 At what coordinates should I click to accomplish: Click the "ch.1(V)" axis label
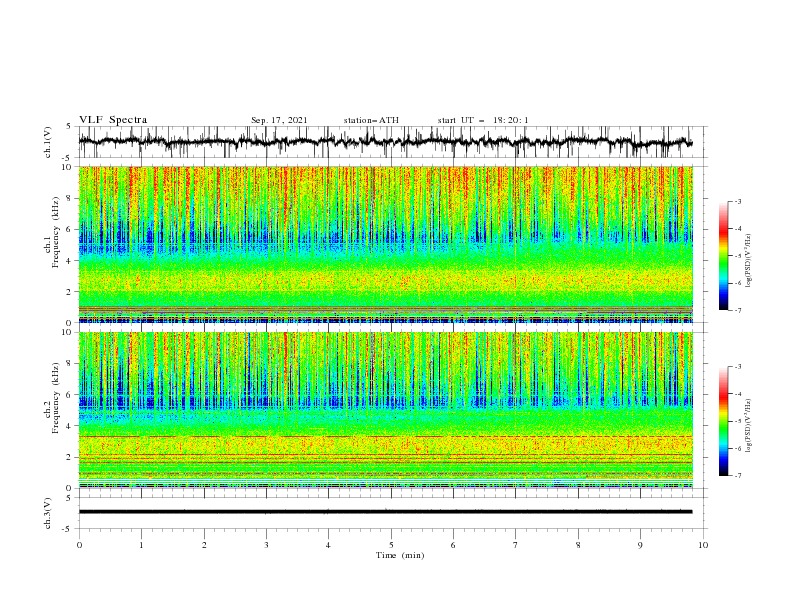(x=48, y=142)
